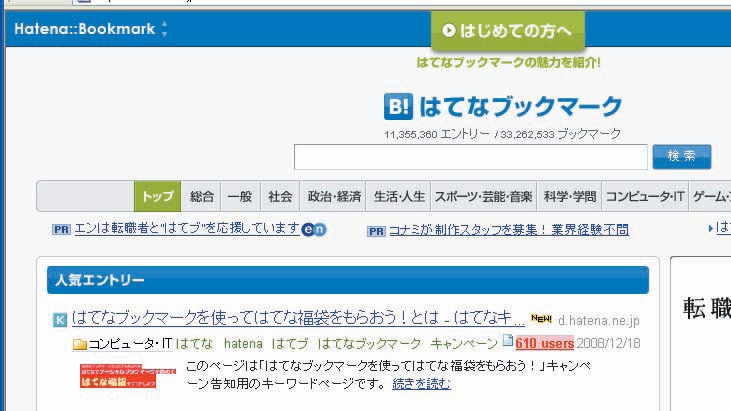The image size is (731, 411).
Task: Open the 生活・人生 category tab
Action: click(x=399, y=196)
